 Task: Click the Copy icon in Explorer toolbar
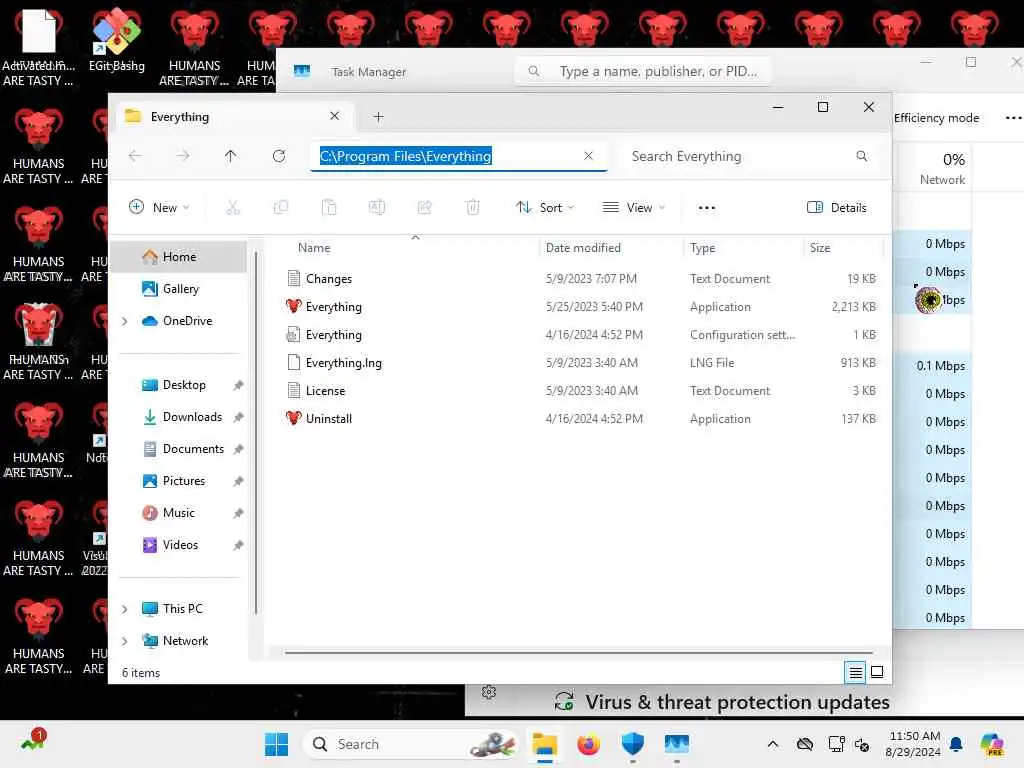[x=281, y=208]
